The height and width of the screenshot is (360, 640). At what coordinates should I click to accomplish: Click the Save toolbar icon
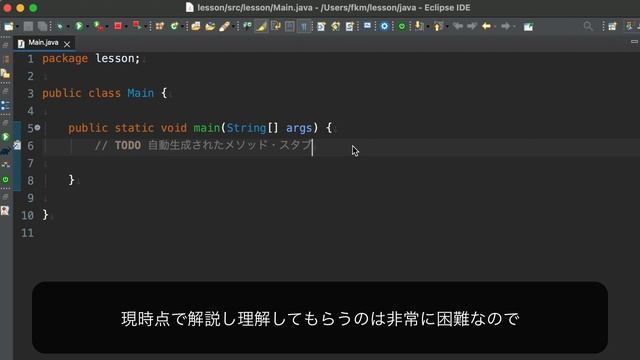click(x=28, y=27)
